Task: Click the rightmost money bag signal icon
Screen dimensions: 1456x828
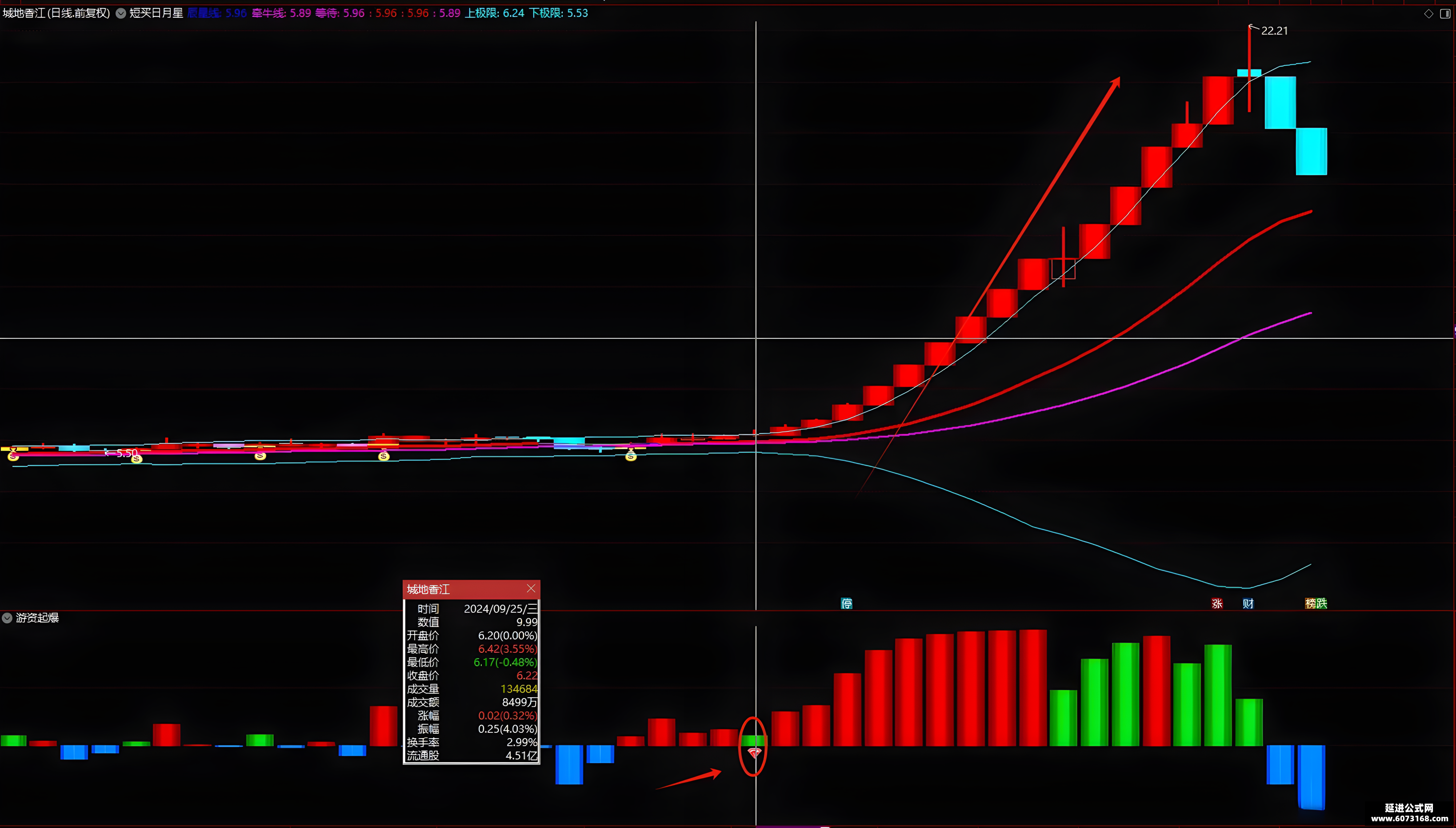Action: (631, 455)
